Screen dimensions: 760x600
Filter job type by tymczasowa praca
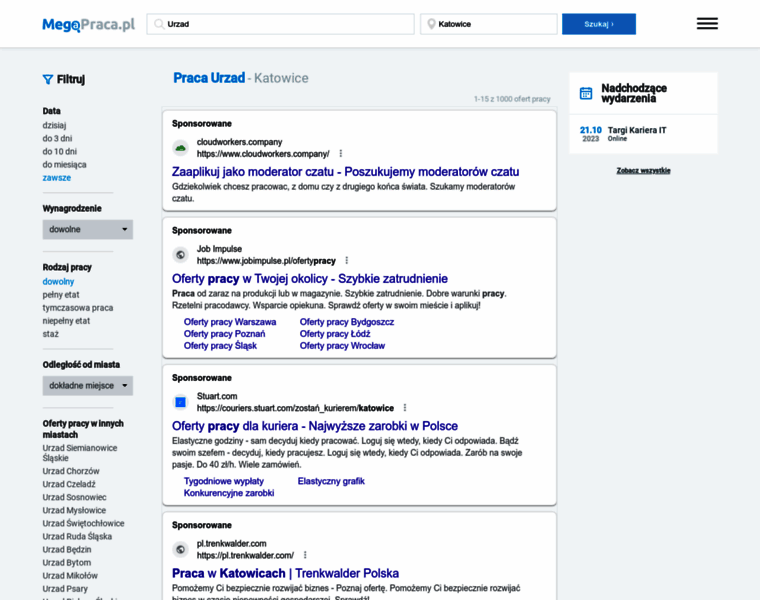78,308
